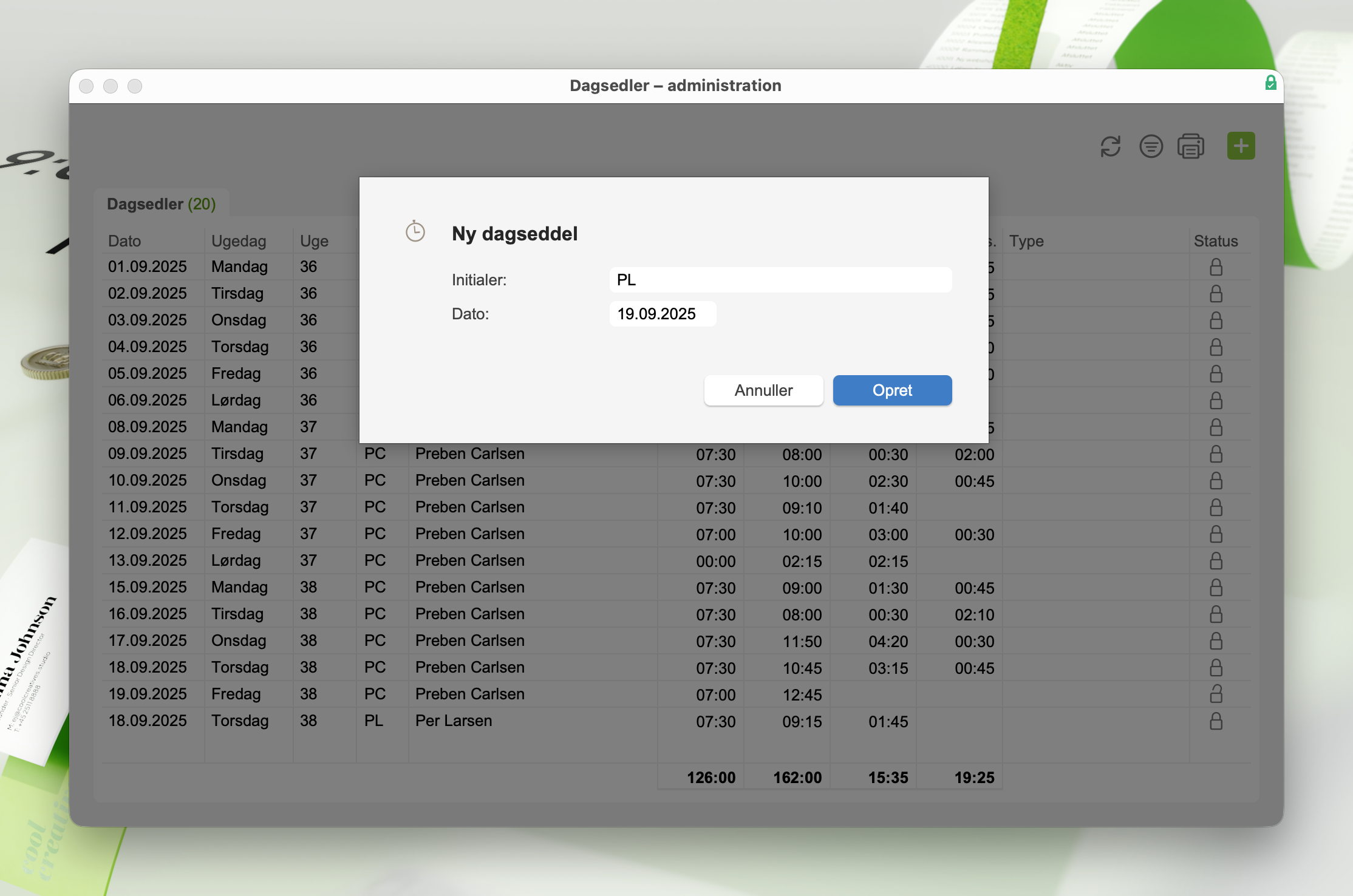This screenshot has width=1353, height=896.
Task: Click the green padlock in title bar
Action: coord(1270,83)
